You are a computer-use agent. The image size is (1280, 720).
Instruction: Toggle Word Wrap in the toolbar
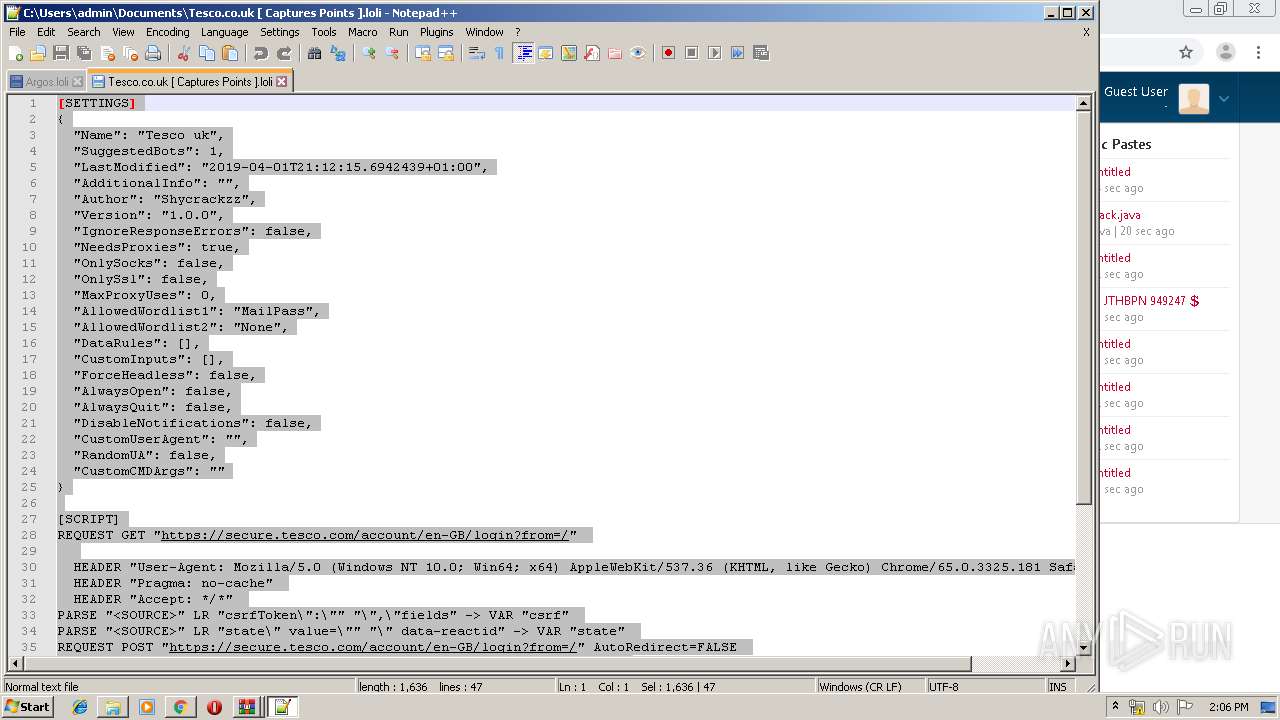point(477,53)
